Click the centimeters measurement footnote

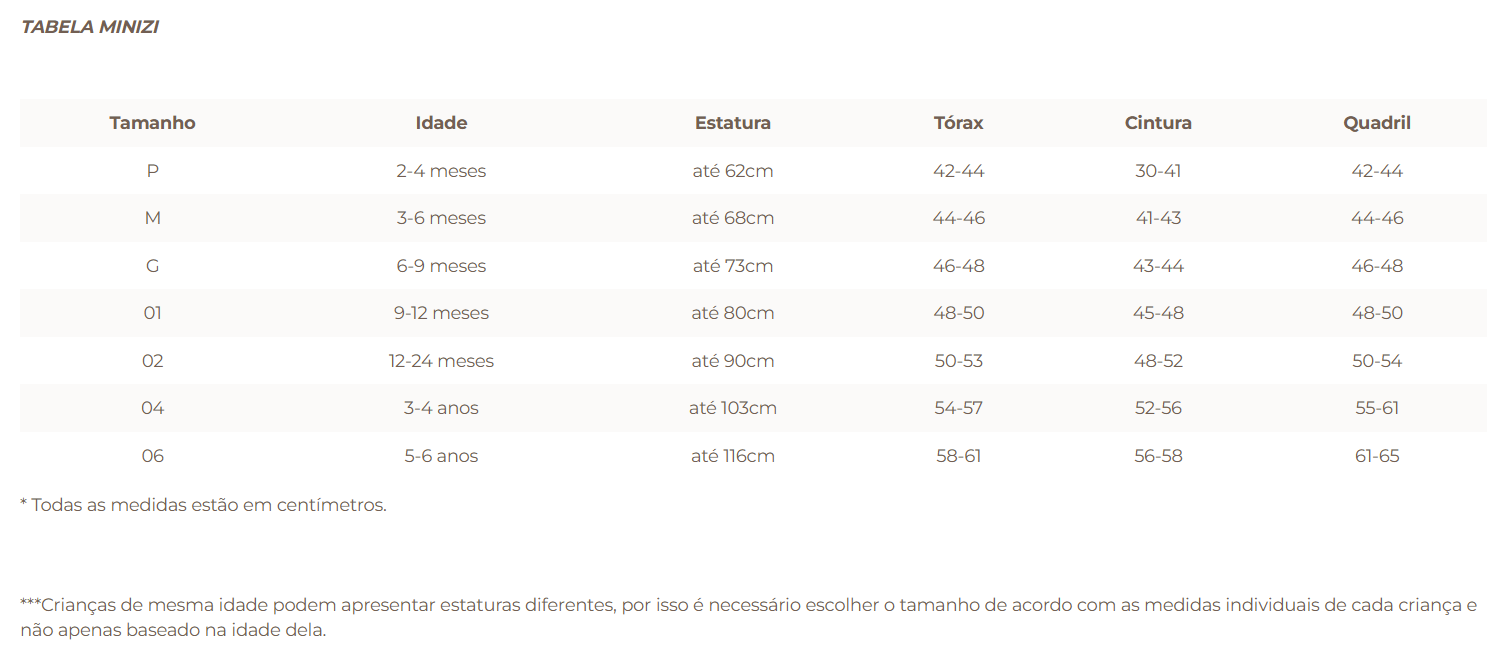click(x=203, y=505)
